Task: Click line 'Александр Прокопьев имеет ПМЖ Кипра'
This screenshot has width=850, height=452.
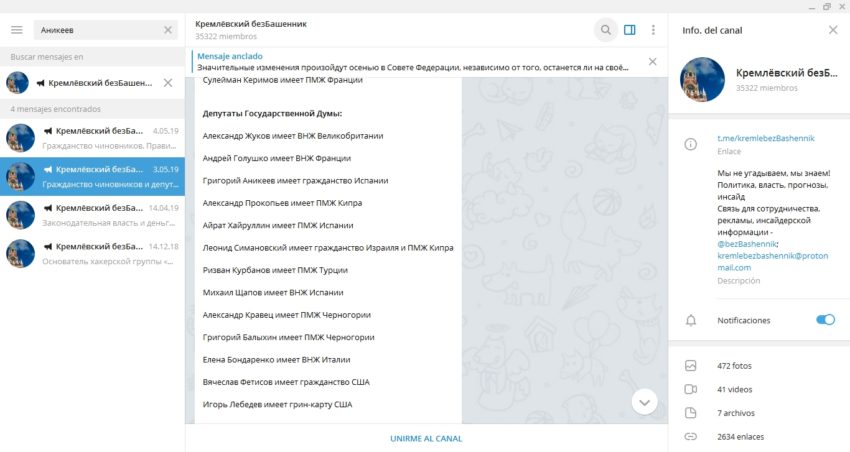Action: pyautogui.click(x=282, y=203)
